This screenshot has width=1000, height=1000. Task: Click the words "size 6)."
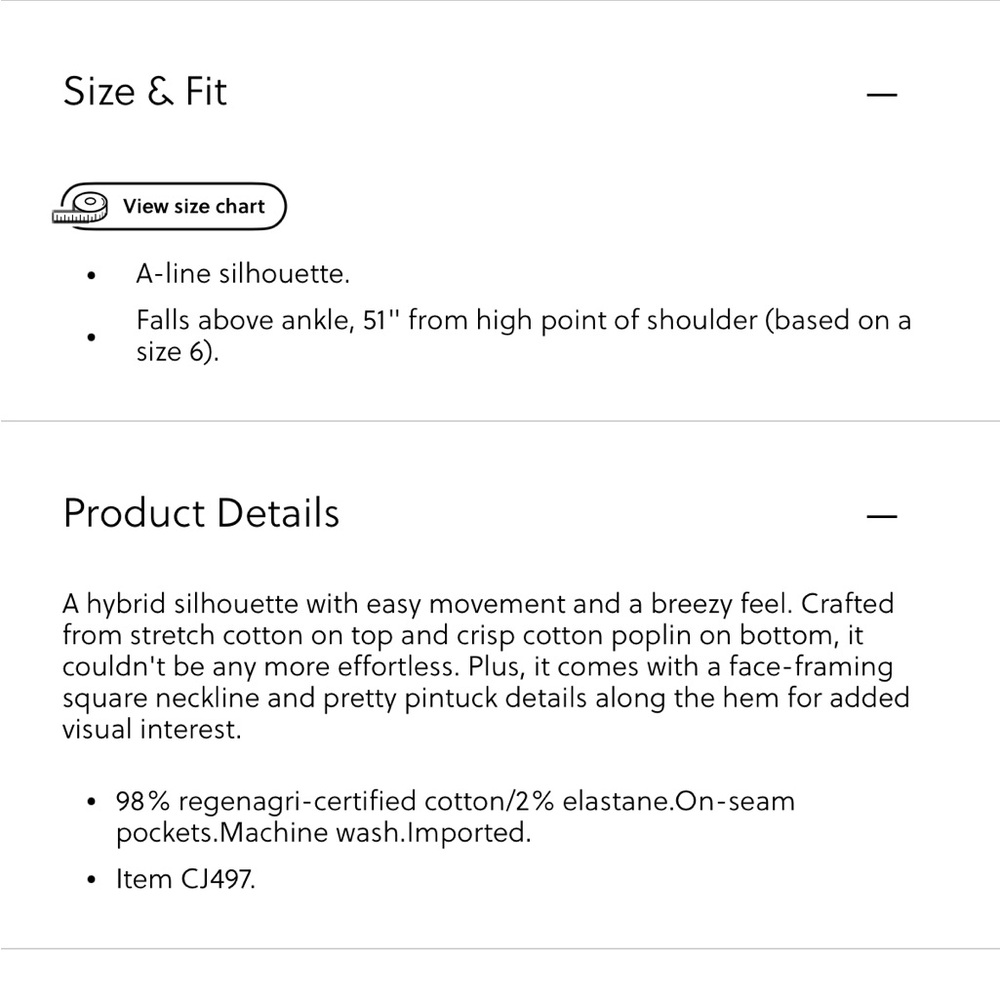tap(177, 351)
